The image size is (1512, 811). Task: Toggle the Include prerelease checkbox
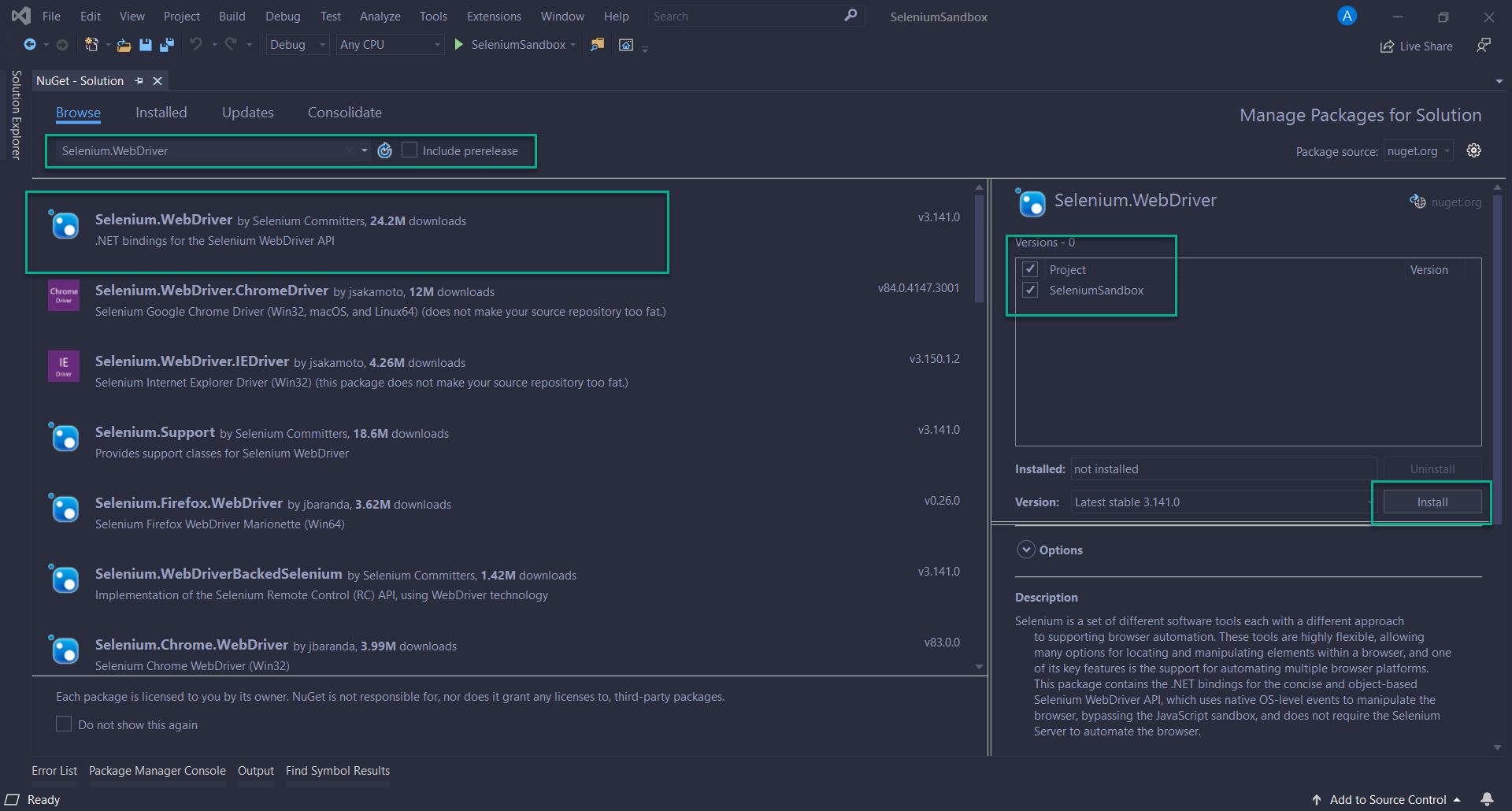tap(409, 150)
